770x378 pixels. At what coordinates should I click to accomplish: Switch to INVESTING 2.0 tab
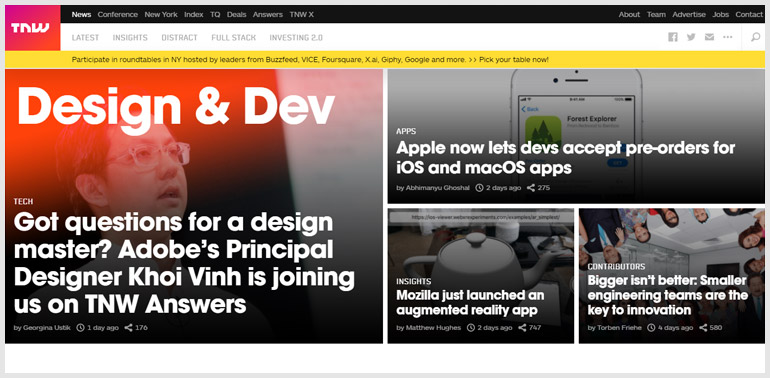(x=296, y=37)
